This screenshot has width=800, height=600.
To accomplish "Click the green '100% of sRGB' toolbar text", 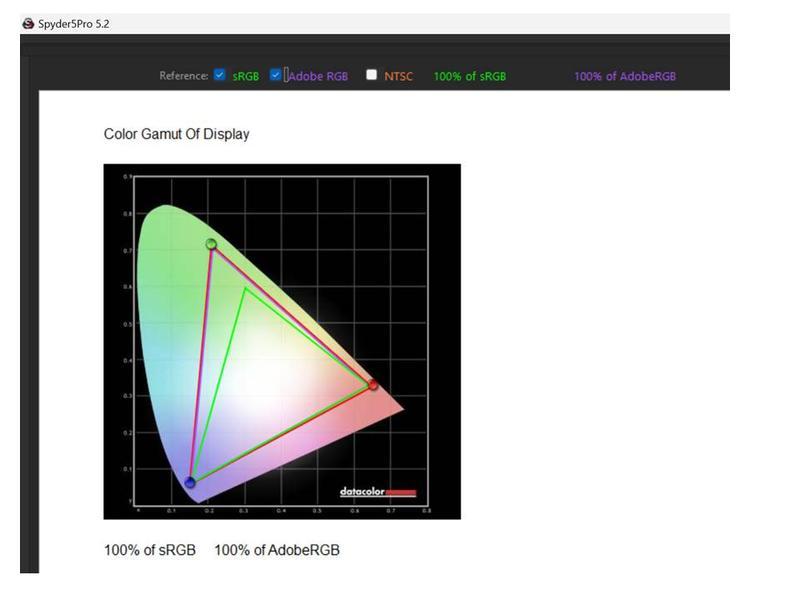I will [469, 76].
